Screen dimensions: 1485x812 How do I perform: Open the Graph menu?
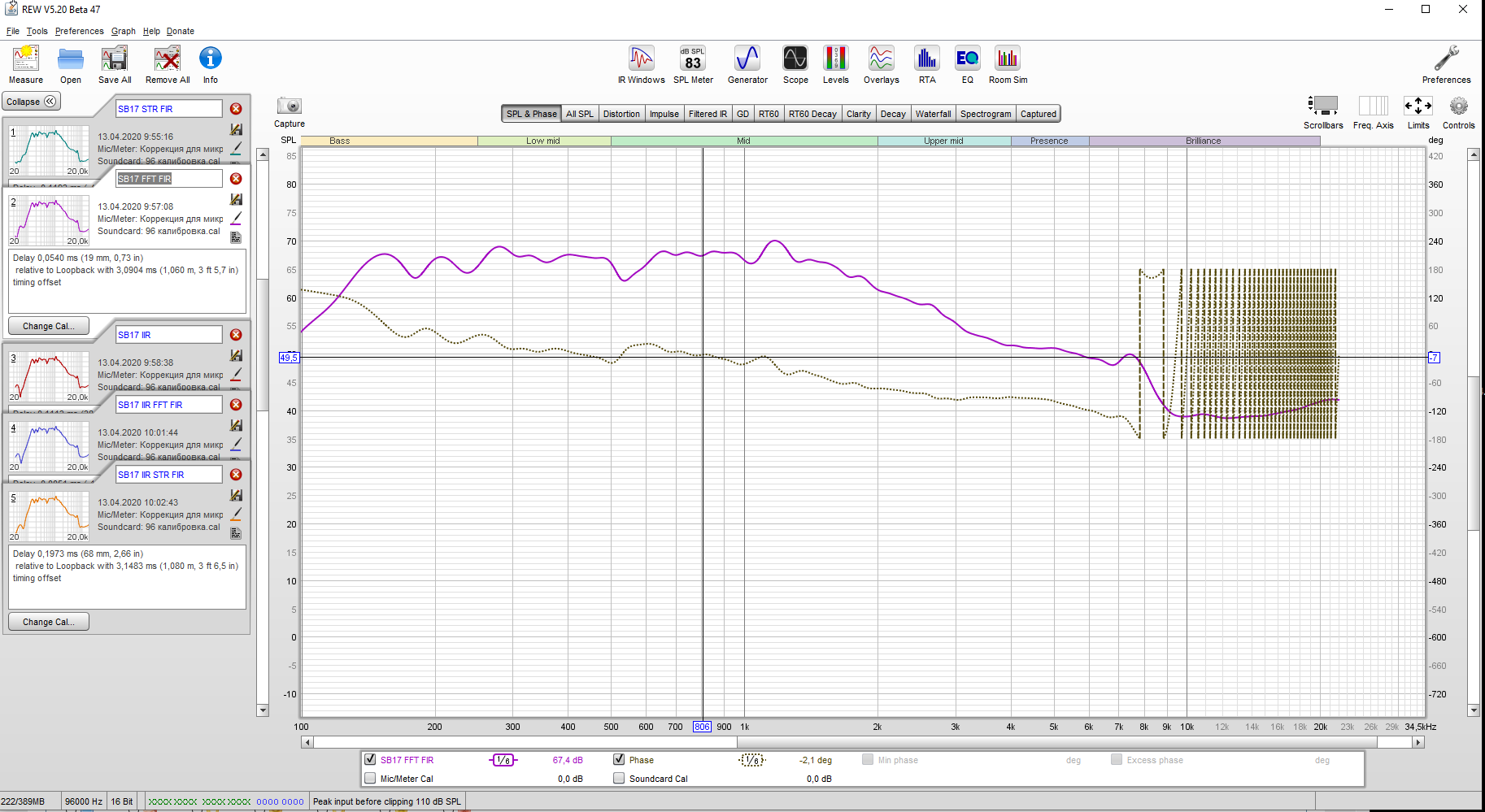pos(124,31)
